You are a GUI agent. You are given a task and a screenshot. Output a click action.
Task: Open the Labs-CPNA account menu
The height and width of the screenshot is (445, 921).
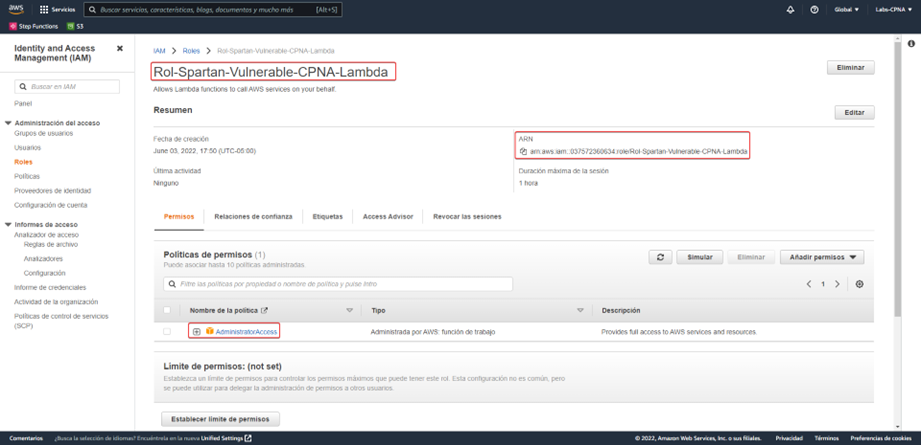(893, 10)
